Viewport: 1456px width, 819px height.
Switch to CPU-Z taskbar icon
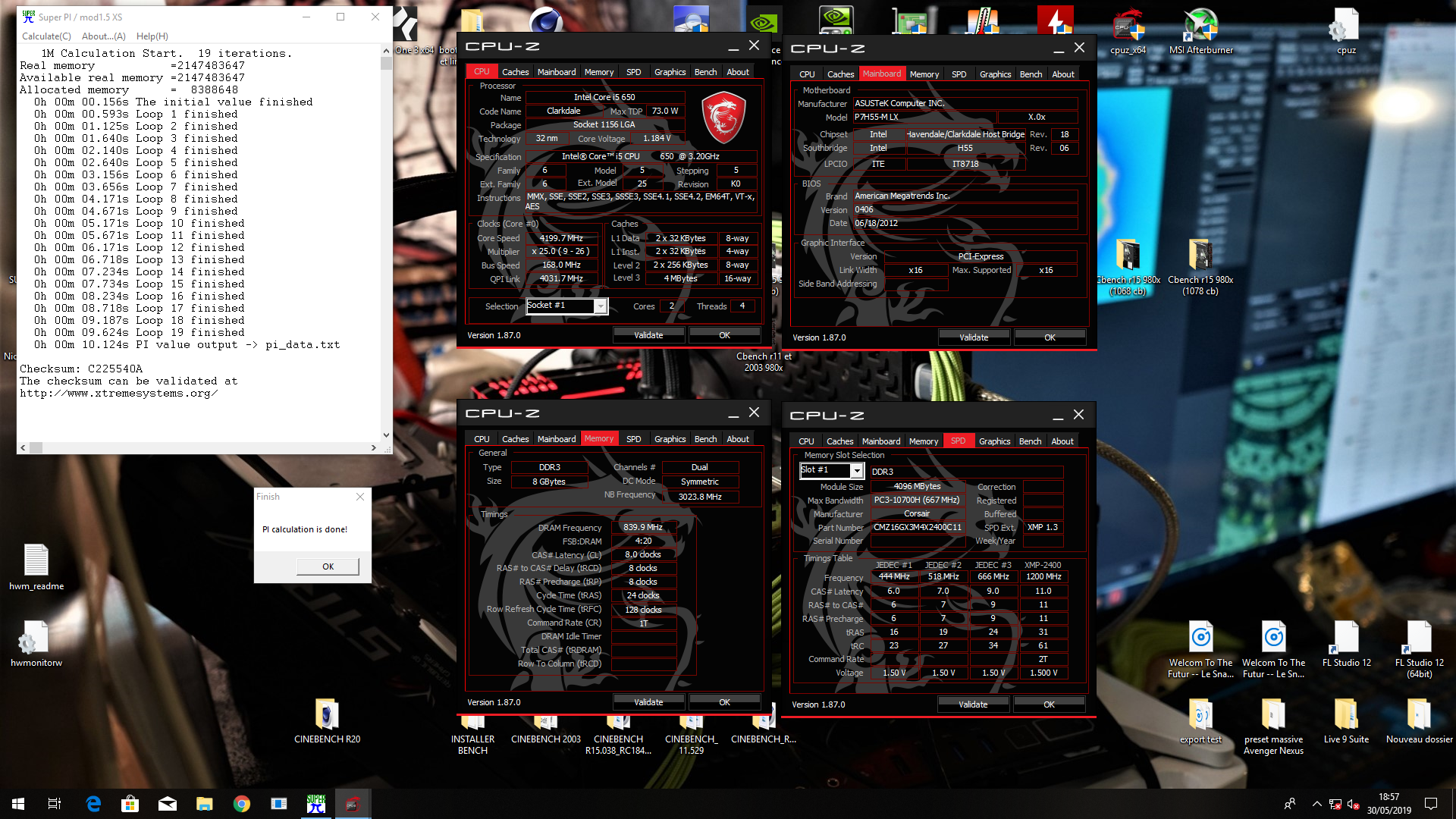pyautogui.click(x=353, y=804)
